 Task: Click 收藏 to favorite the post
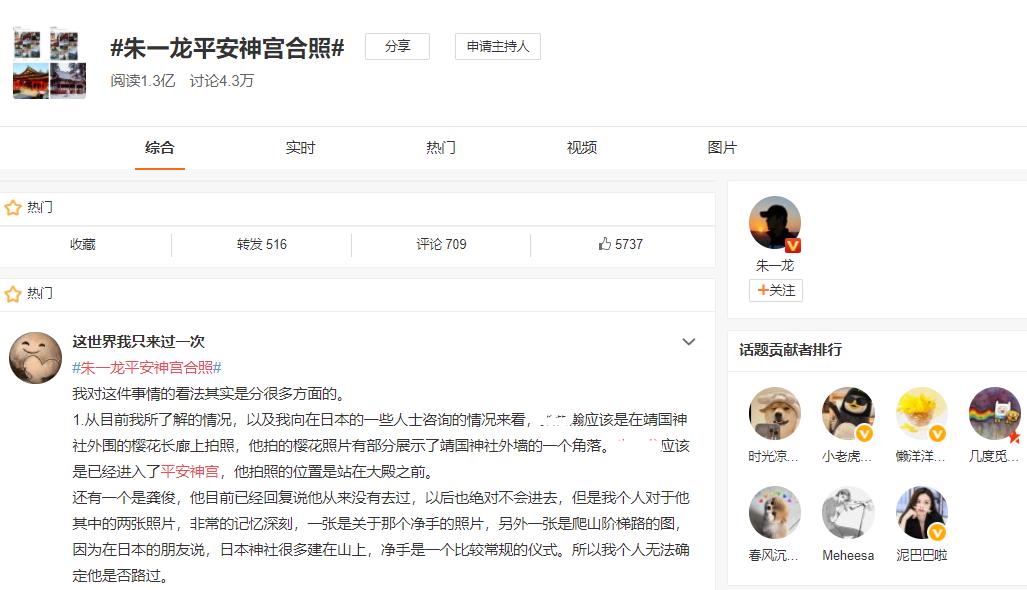pos(83,244)
